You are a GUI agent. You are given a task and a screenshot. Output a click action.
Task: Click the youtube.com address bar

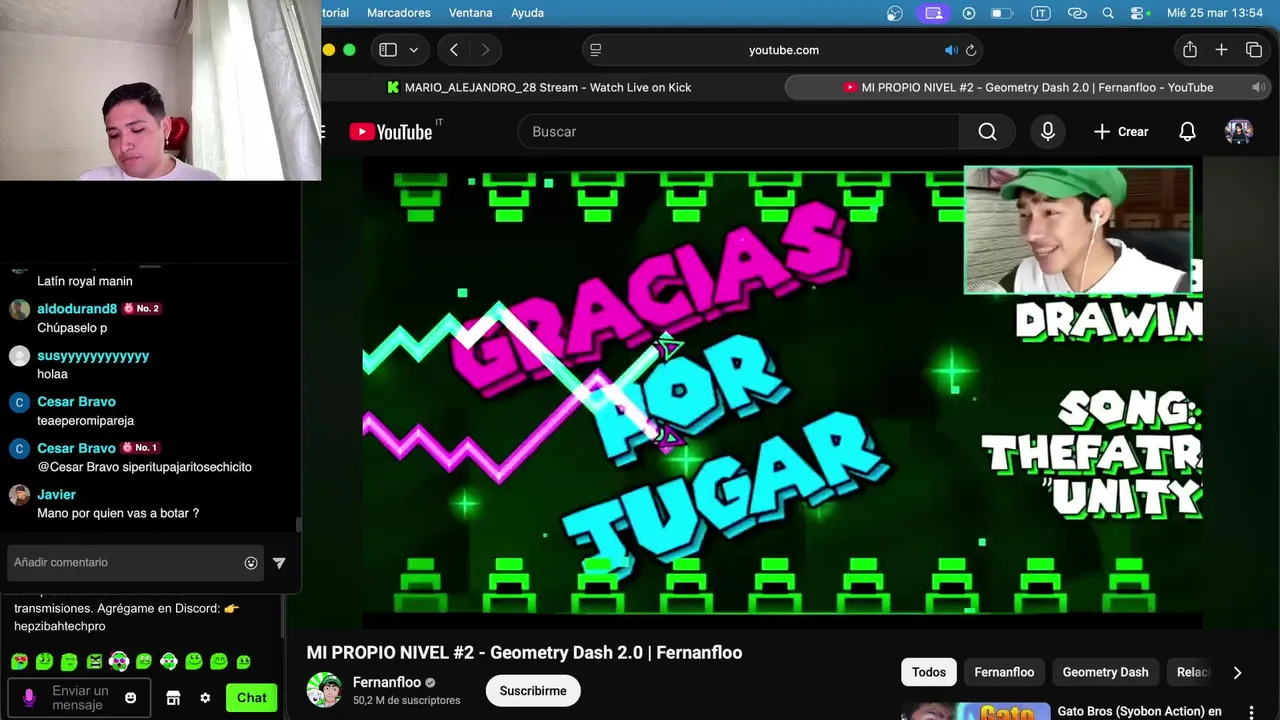783,50
